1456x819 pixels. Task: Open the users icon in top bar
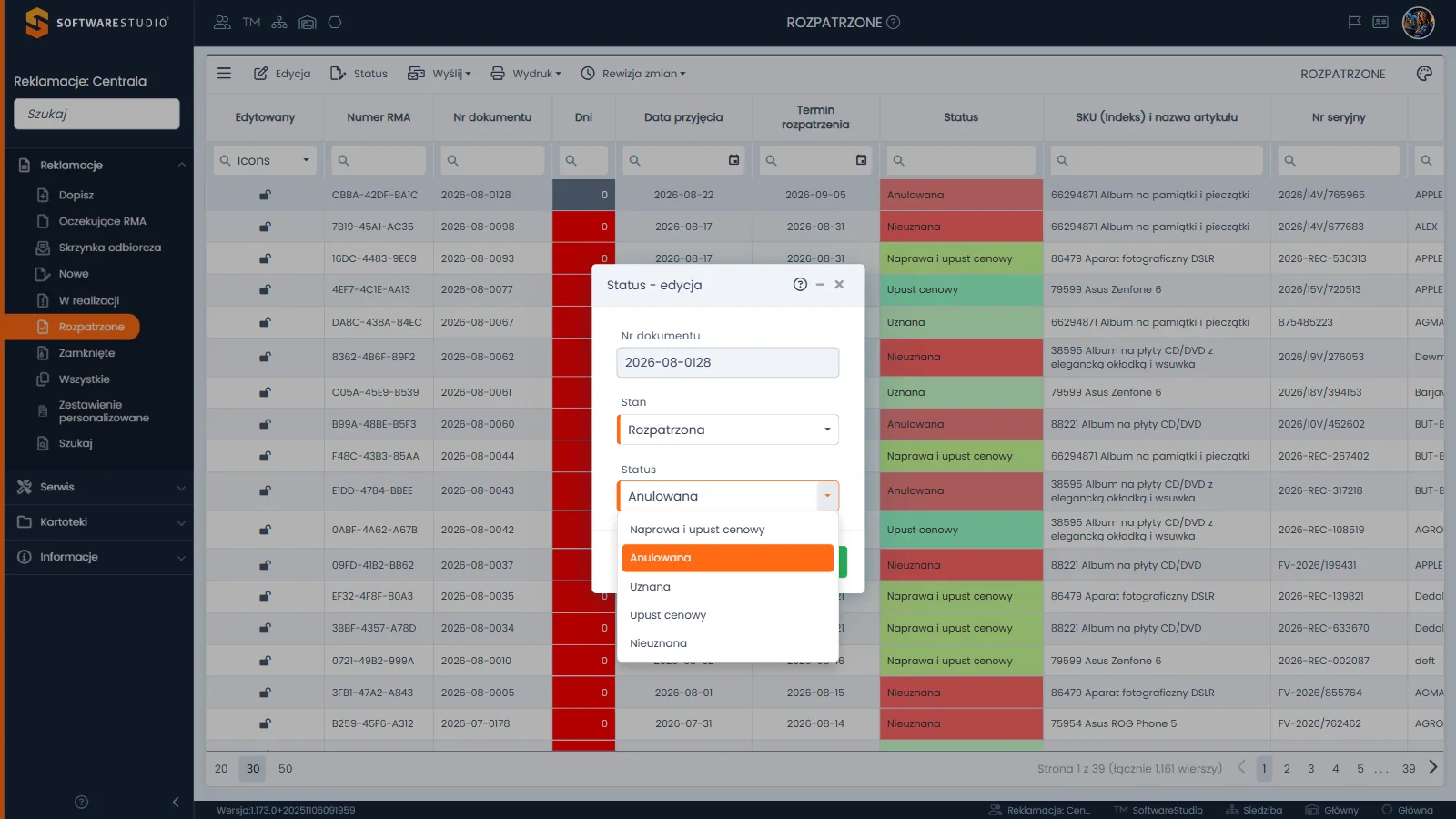pyautogui.click(x=222, y=23)
